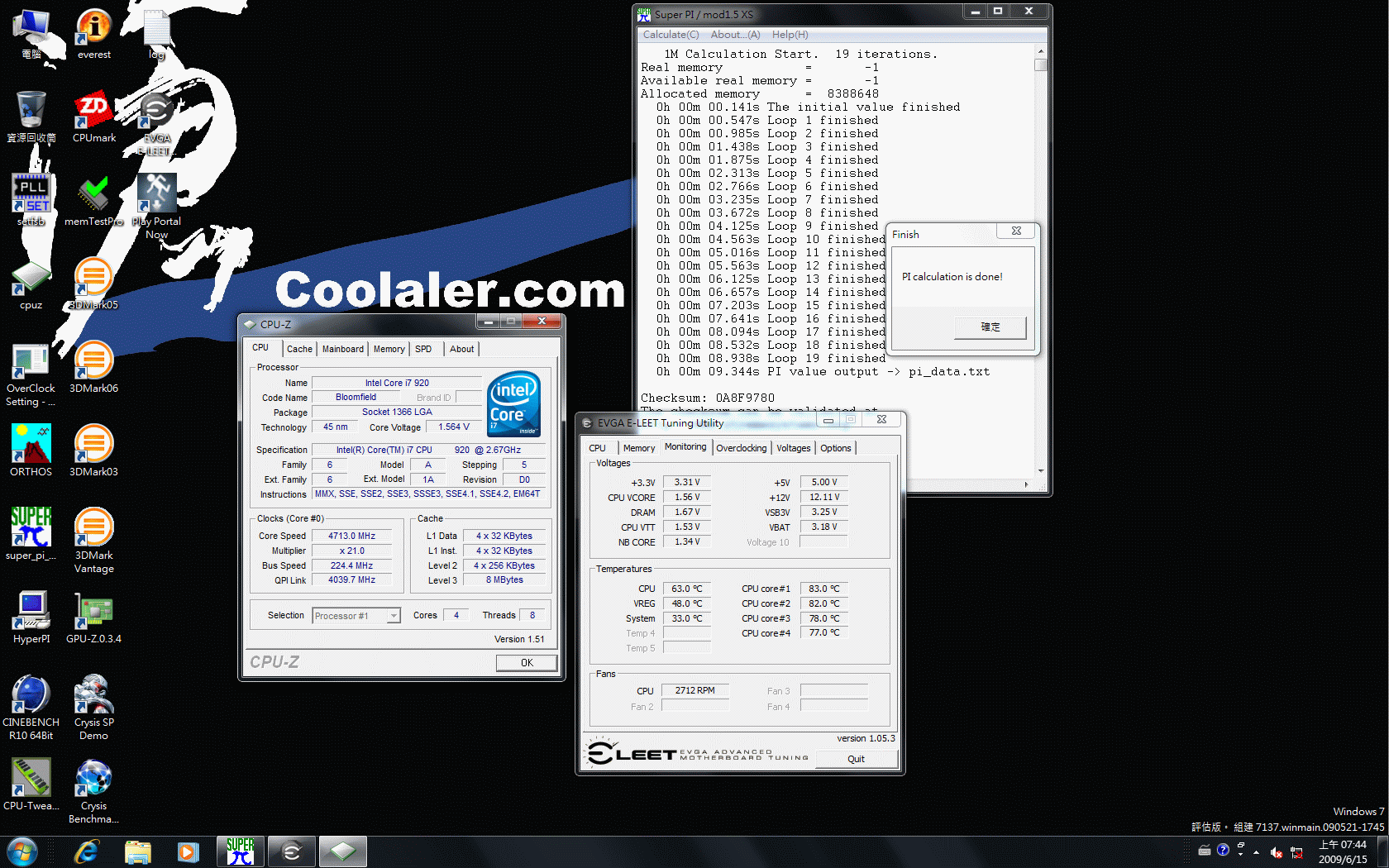Screen dimensions: 1389x868
Task: Open E-LEET Overclocking tab
Action: pyautogui.click(x=741, y=448)
